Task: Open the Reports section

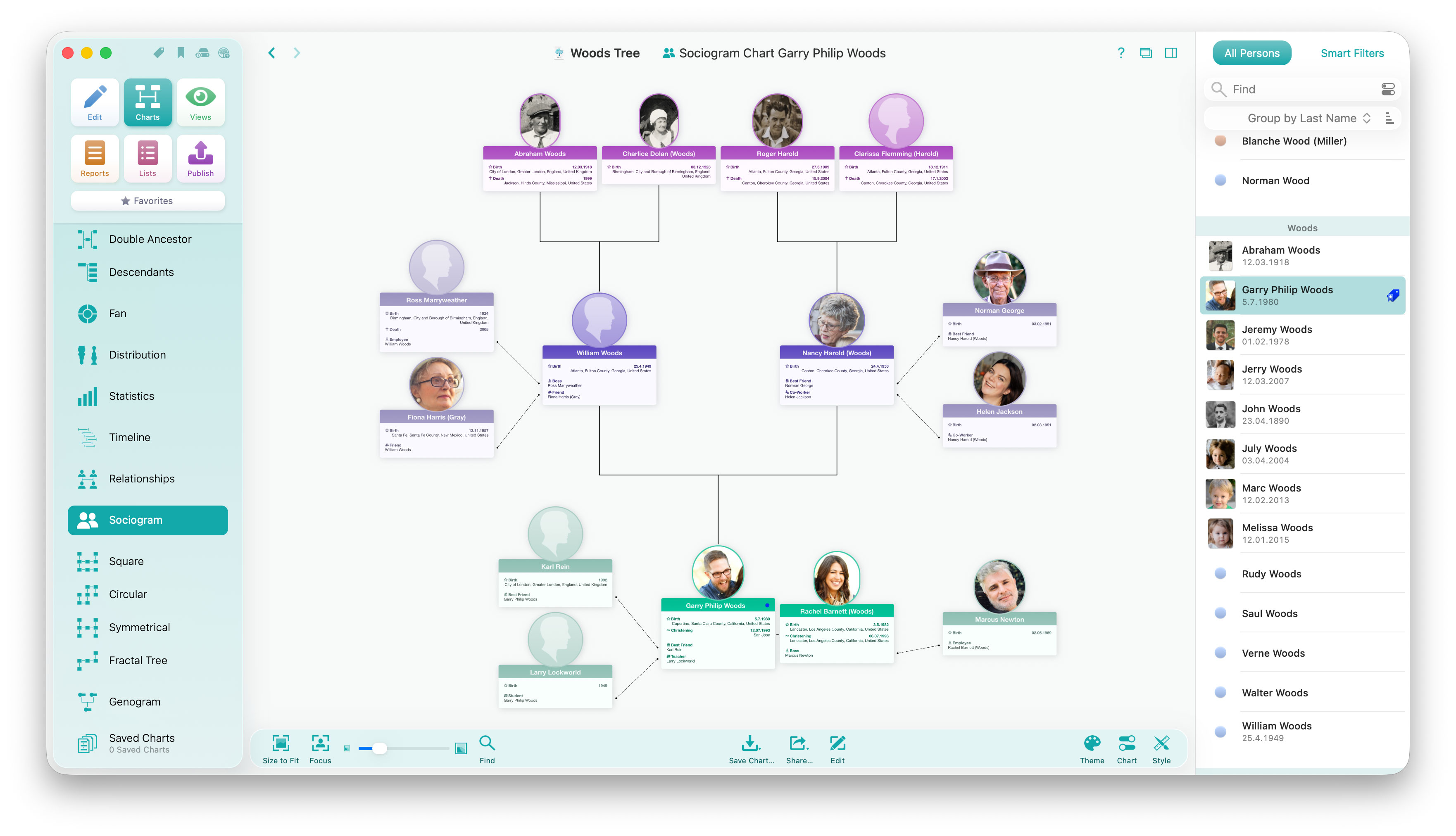Action: pyautogui.click(x=94, y=159)
